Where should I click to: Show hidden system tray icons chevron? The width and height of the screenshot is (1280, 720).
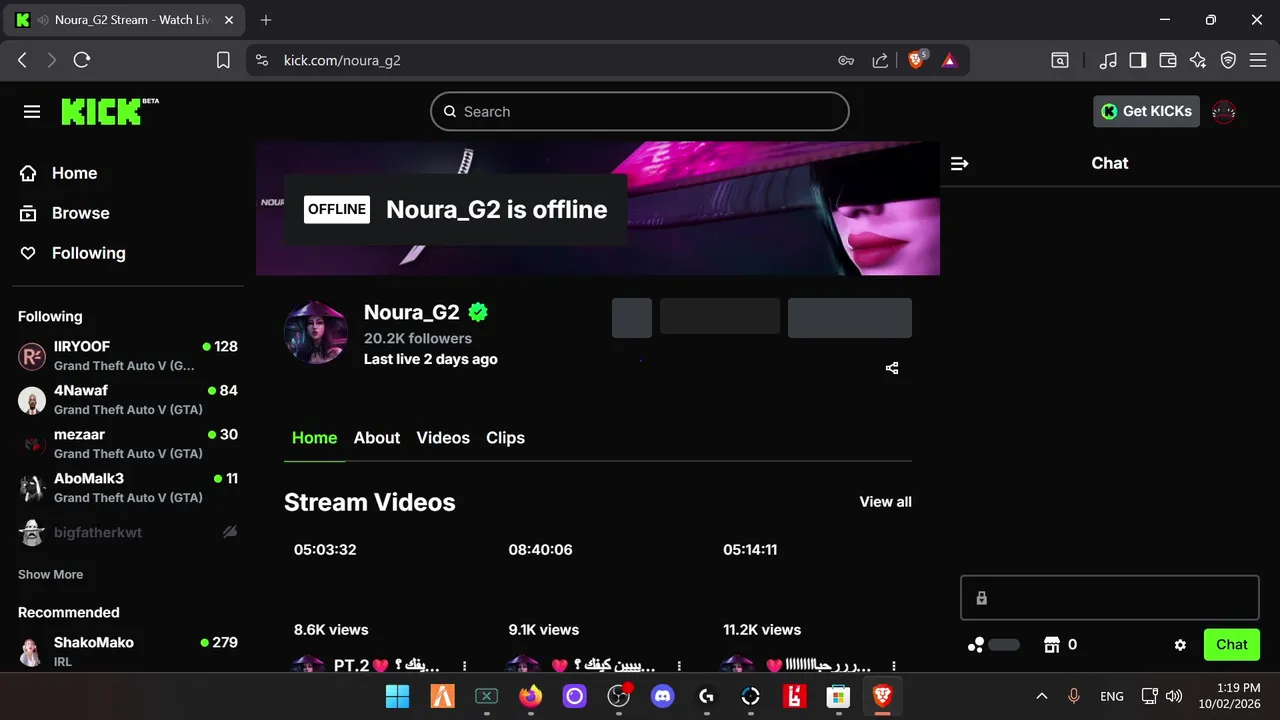point(1041,696)
